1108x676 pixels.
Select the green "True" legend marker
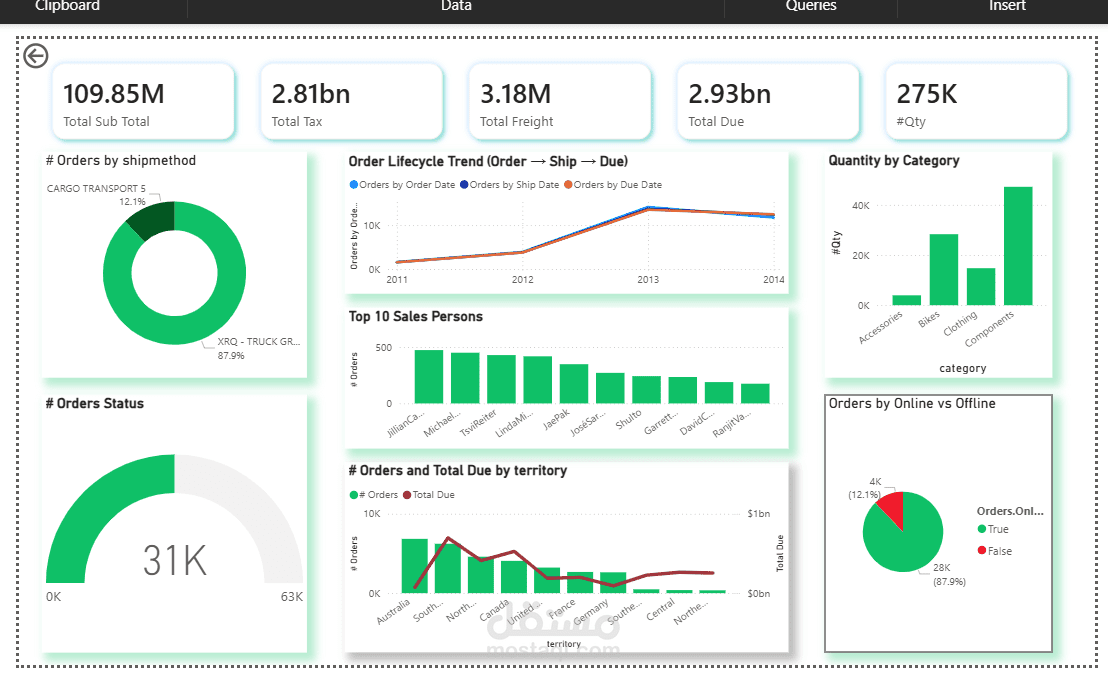[x=981, y=526]
